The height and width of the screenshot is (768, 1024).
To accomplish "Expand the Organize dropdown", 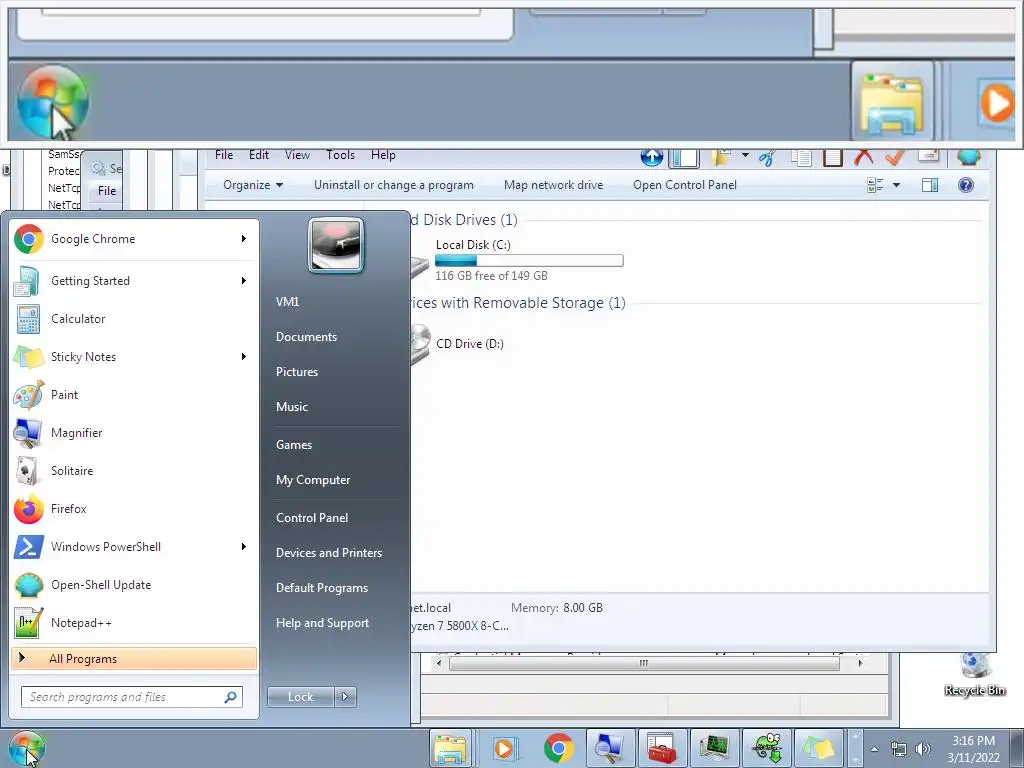I will [253, 185].
